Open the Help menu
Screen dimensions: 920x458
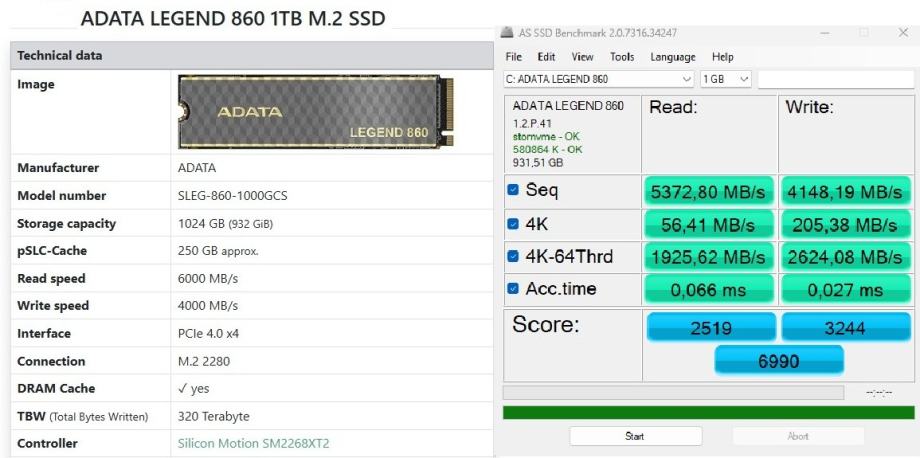click(x=723, y=57)
